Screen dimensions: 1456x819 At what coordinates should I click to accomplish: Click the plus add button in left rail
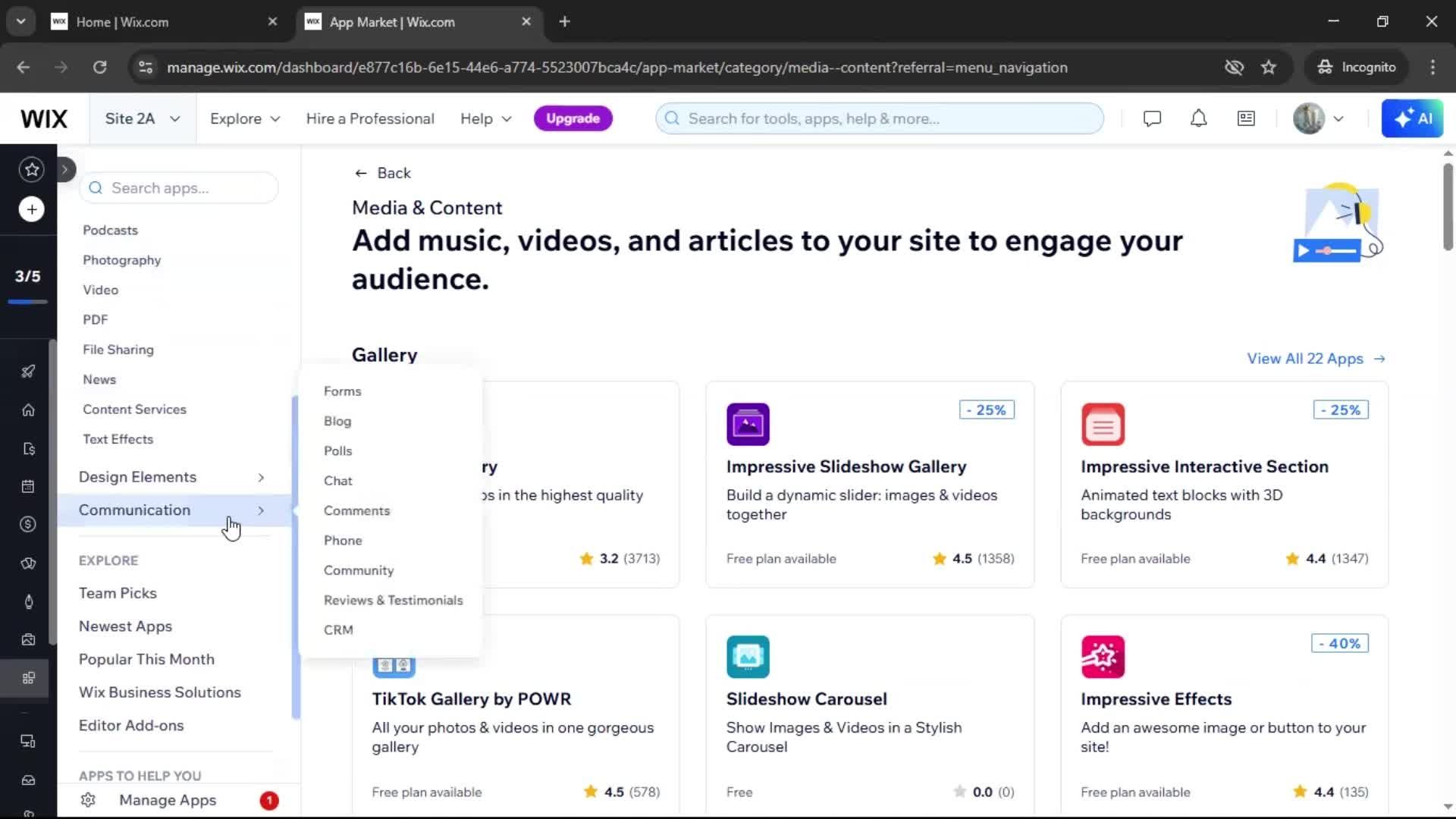(31, 209)
